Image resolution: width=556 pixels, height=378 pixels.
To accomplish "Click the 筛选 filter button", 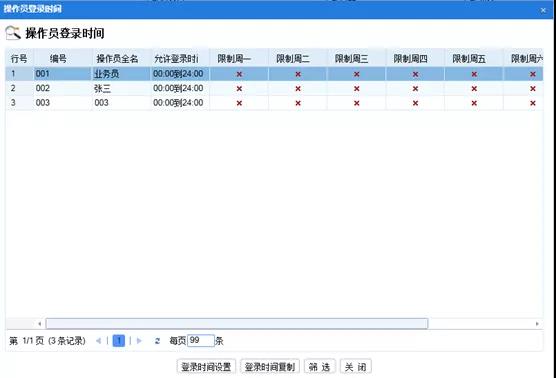I will (x=319, y=367).
